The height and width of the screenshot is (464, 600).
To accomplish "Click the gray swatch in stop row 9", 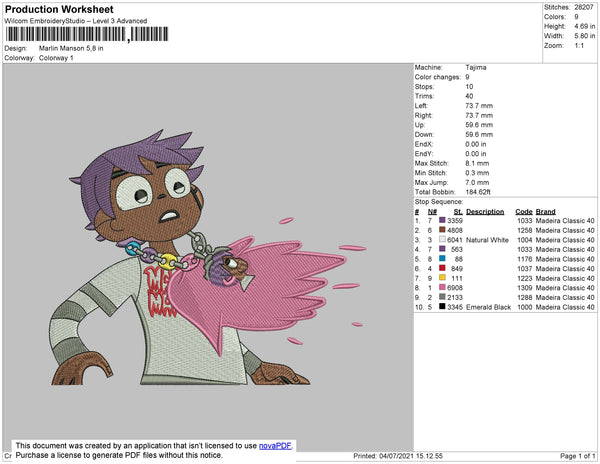I will coord(442,297).
